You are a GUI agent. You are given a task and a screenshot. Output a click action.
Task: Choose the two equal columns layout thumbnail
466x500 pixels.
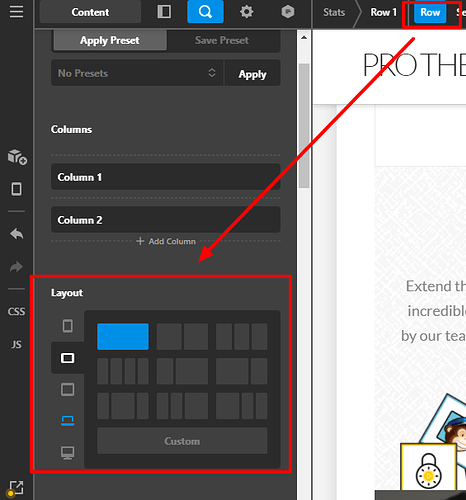182,336
